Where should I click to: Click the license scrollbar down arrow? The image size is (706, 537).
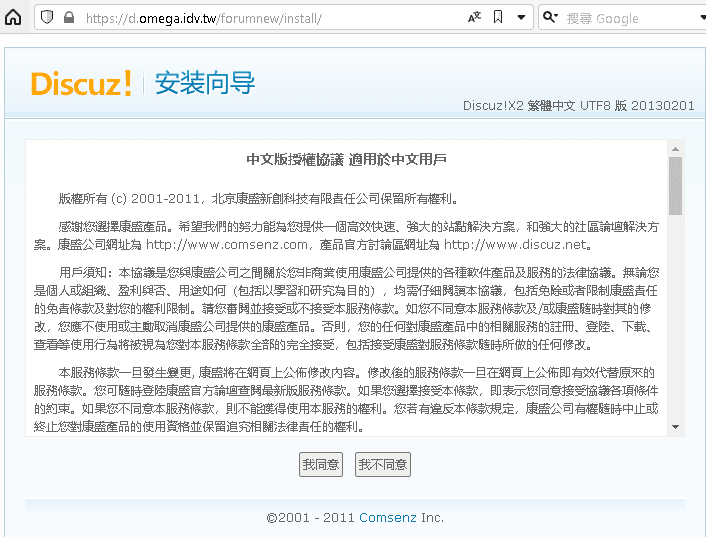(676, 427)
